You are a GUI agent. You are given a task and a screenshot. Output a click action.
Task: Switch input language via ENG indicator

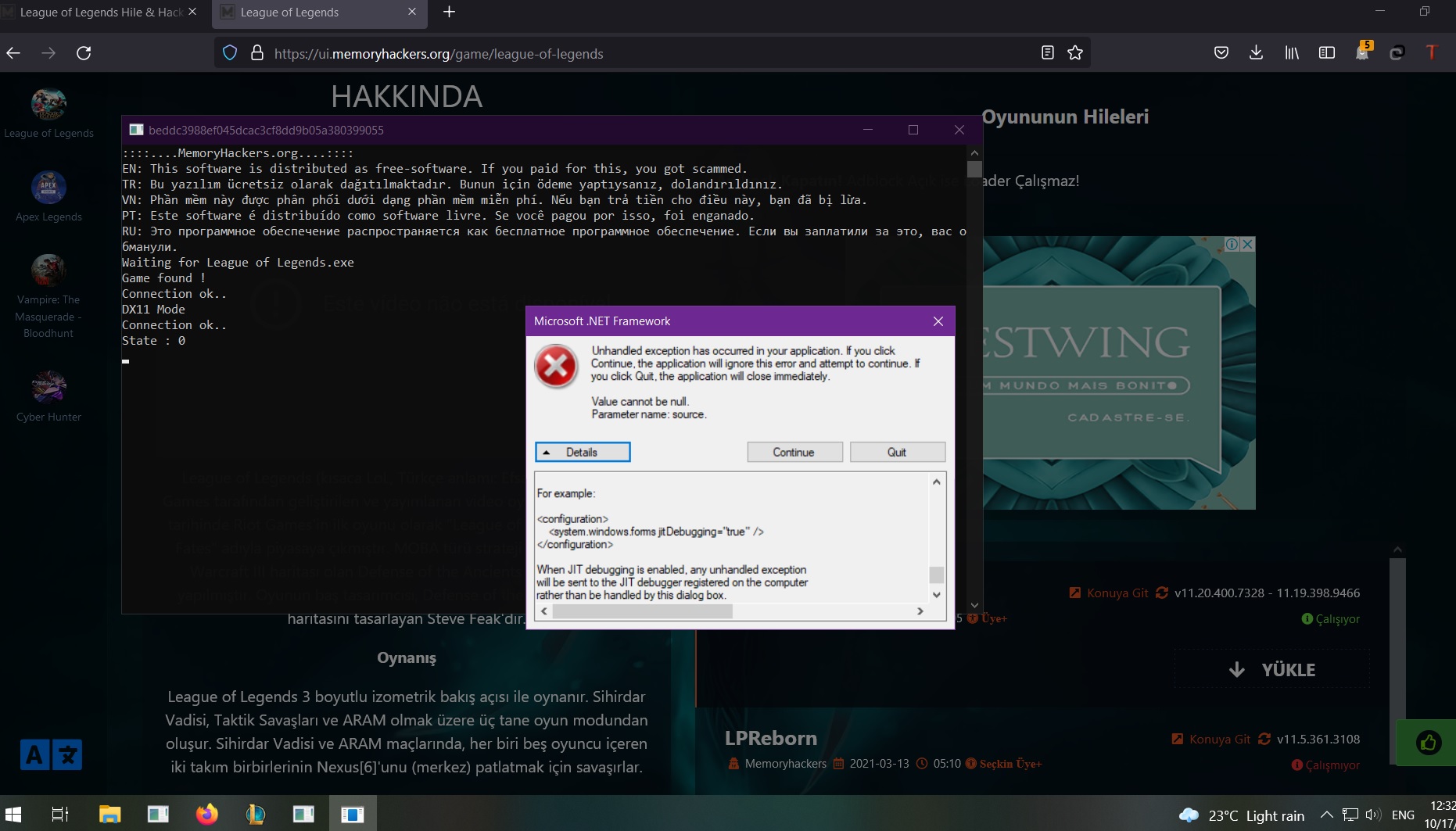pos(1403,815)
